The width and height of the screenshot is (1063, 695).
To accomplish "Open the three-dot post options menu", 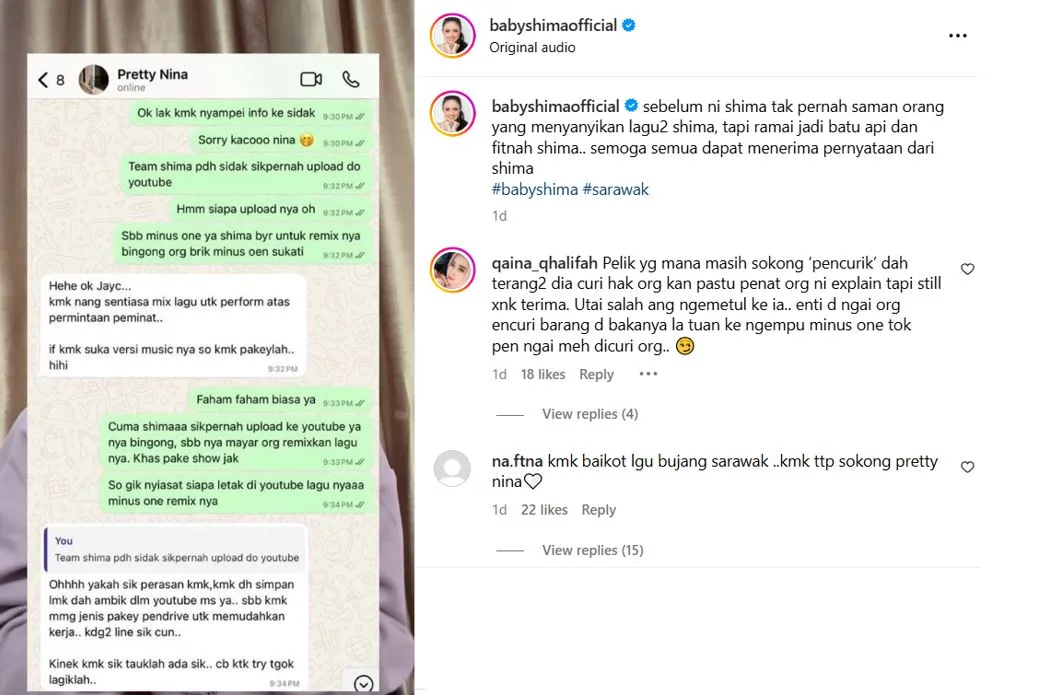I will click(x=957, y=35).
